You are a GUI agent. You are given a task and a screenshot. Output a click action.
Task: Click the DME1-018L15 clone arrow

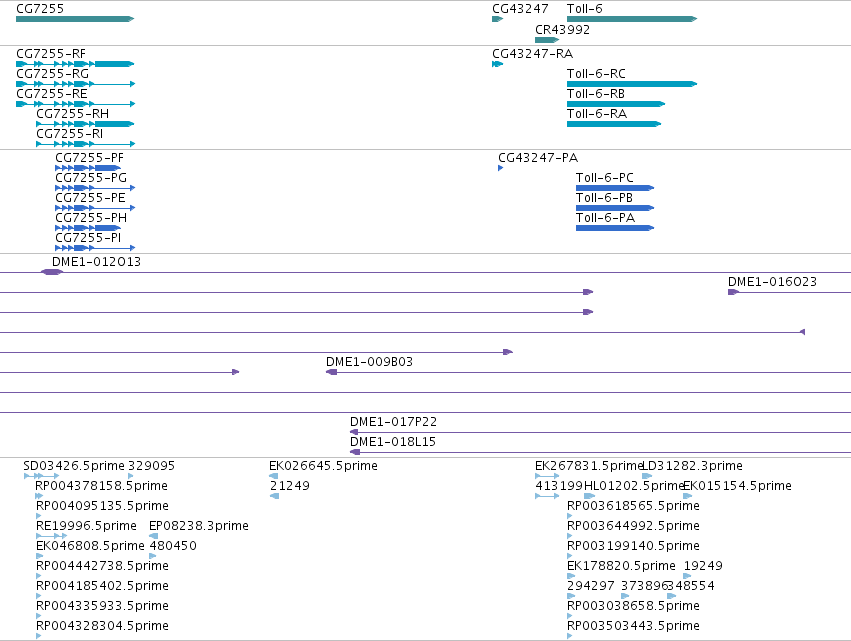(355, 453)
